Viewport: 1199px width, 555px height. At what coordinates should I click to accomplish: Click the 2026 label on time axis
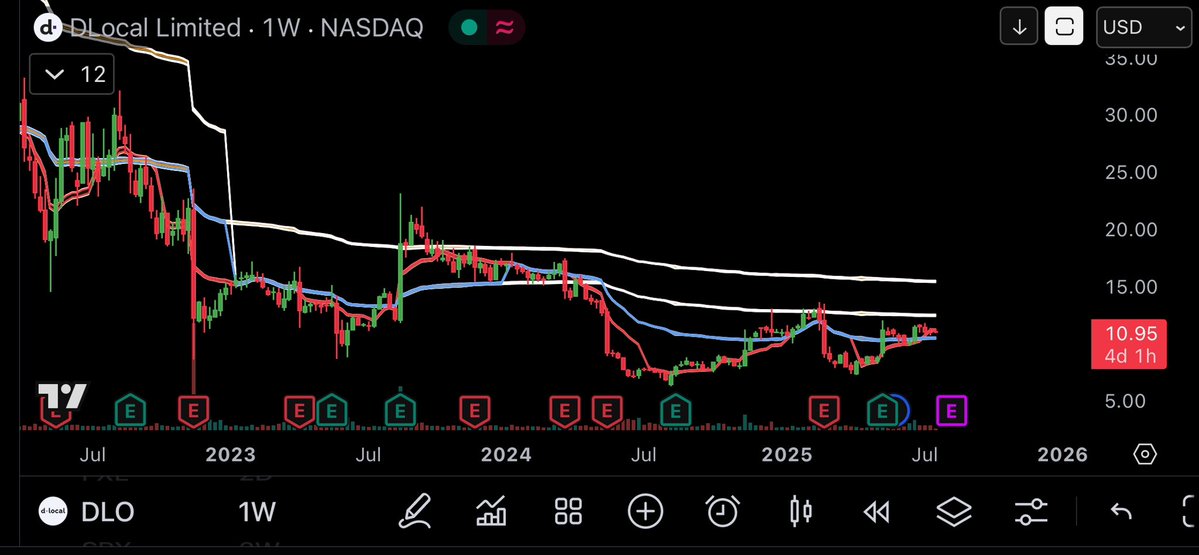tap(1062, 455)
